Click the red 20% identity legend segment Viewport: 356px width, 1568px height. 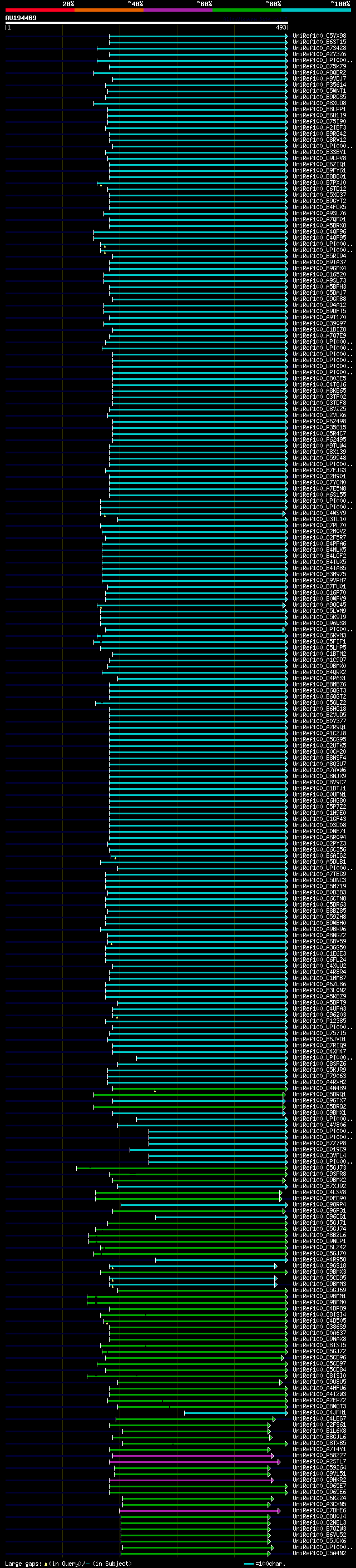click(x=39, y=10)
